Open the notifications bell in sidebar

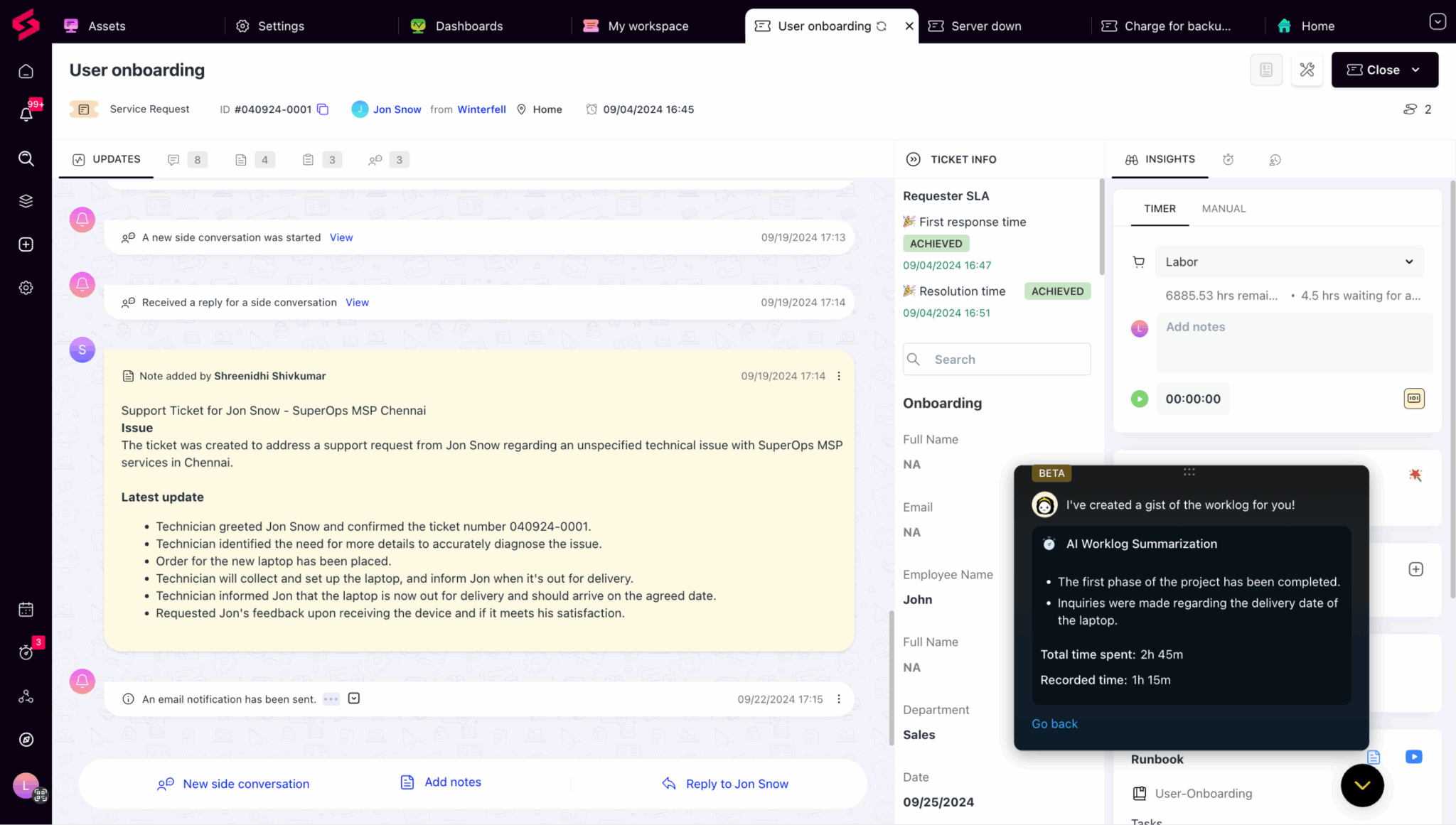coord(26,114)
